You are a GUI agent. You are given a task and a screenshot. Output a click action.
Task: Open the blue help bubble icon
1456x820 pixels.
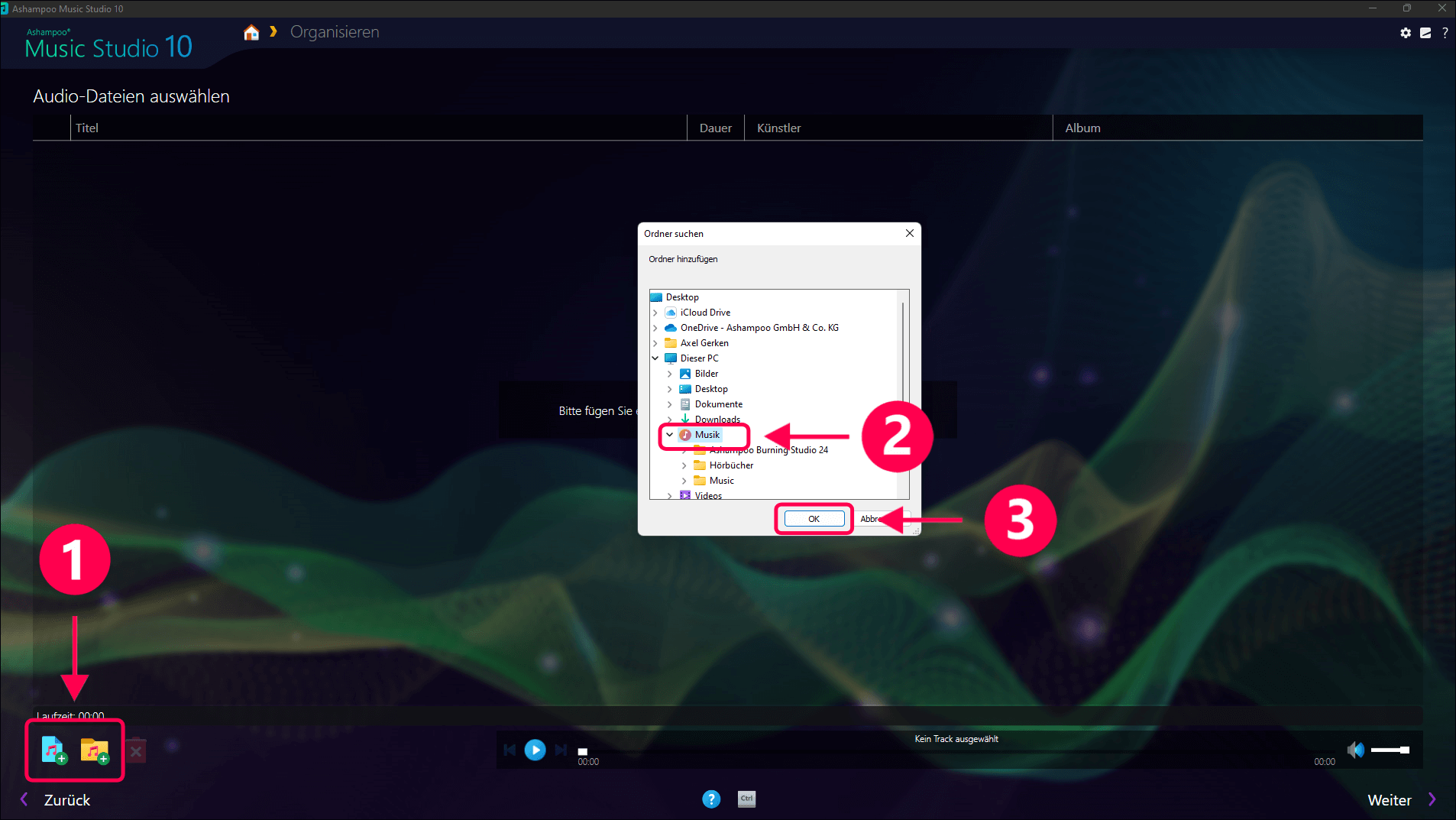click(711, 799)
